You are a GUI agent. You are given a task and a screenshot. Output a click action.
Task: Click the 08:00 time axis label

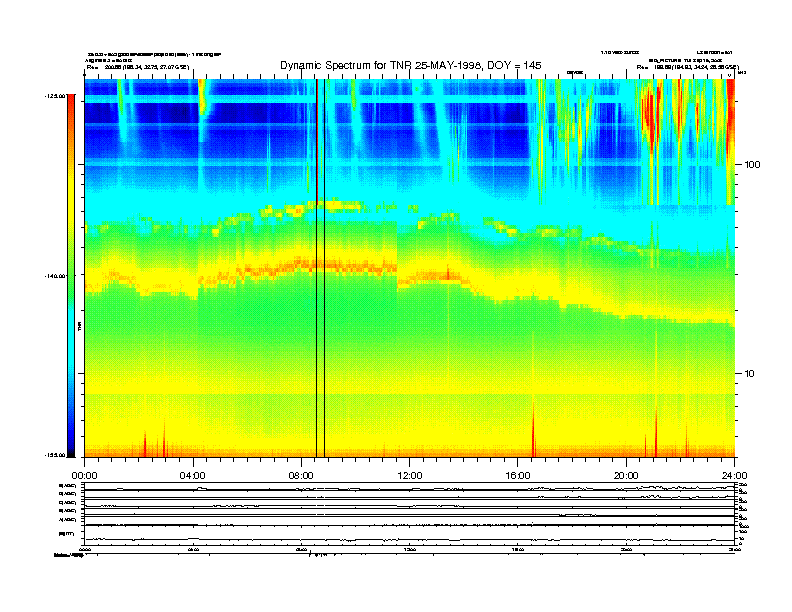(x=302, y=476)
